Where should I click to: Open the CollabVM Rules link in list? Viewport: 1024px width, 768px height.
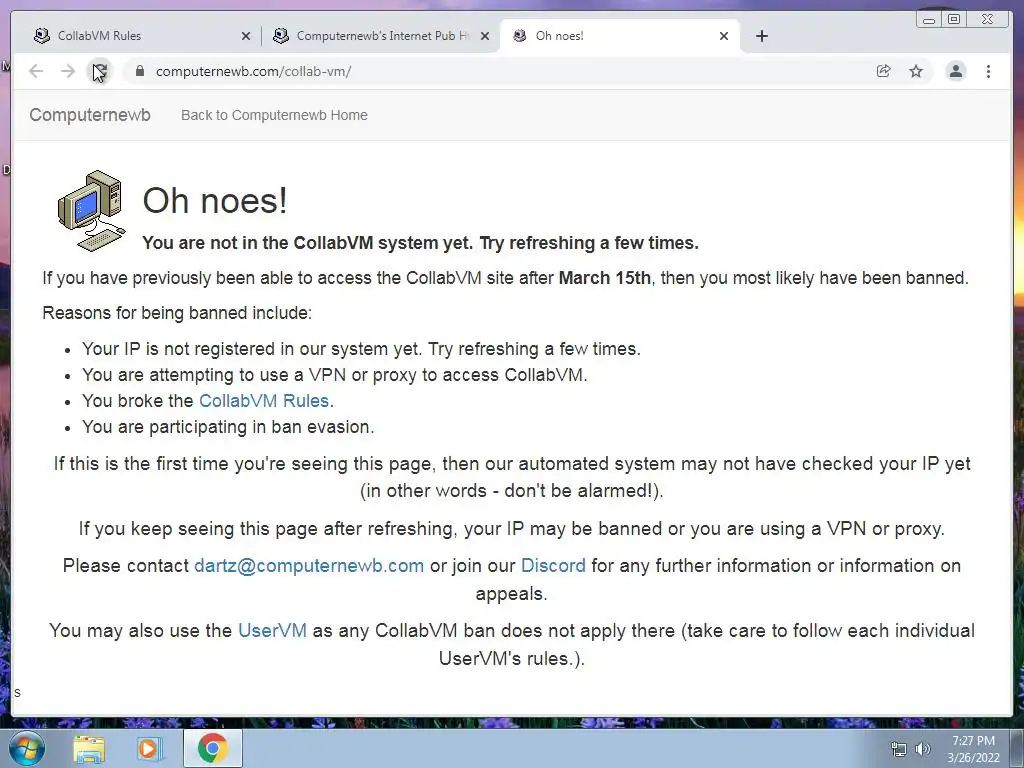264,400
